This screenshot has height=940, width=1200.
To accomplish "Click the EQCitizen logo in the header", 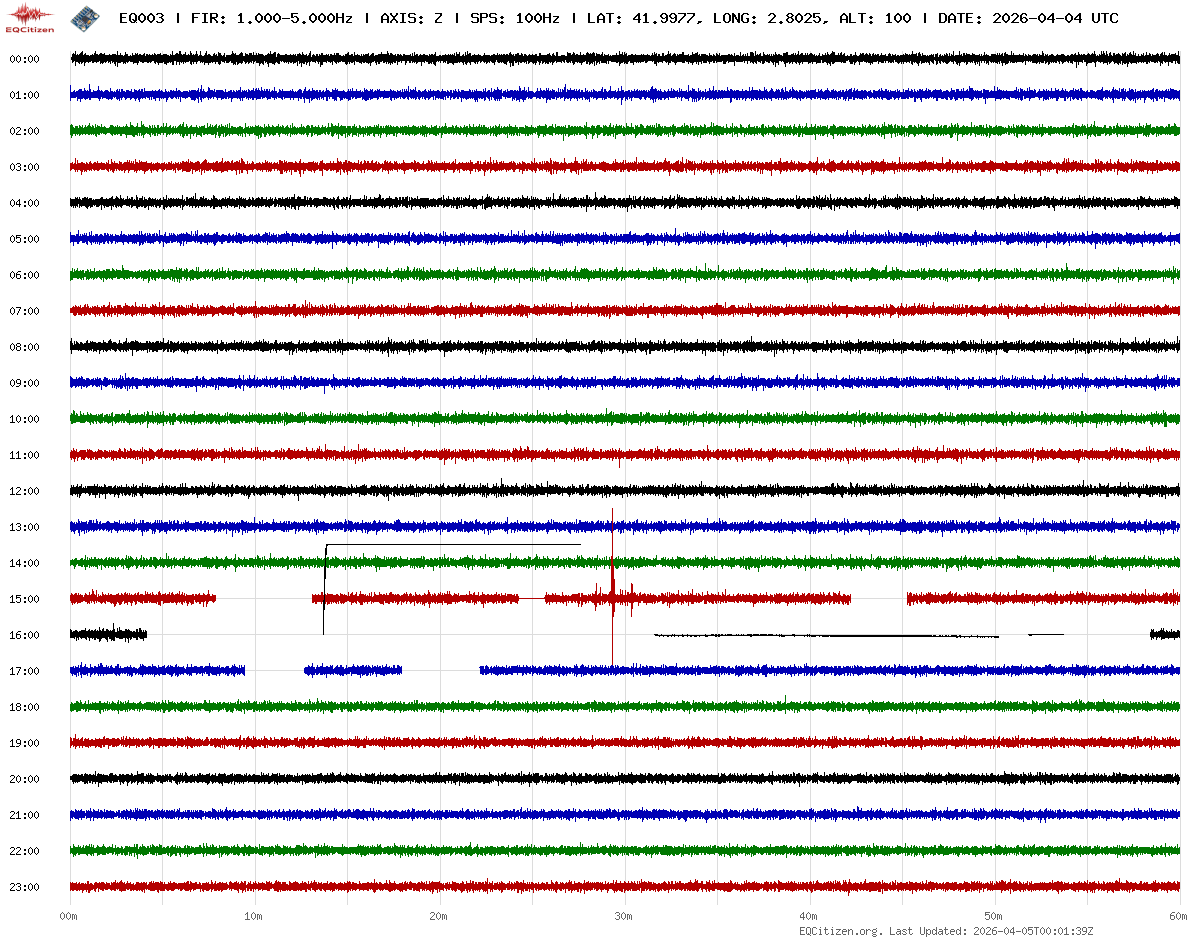I will coord(30,17).
